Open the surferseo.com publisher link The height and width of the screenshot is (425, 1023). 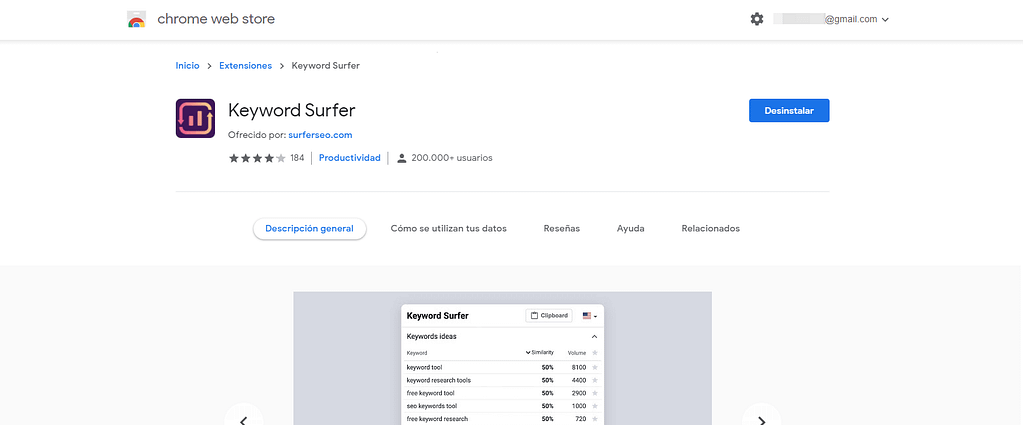[x=320, y=135]
